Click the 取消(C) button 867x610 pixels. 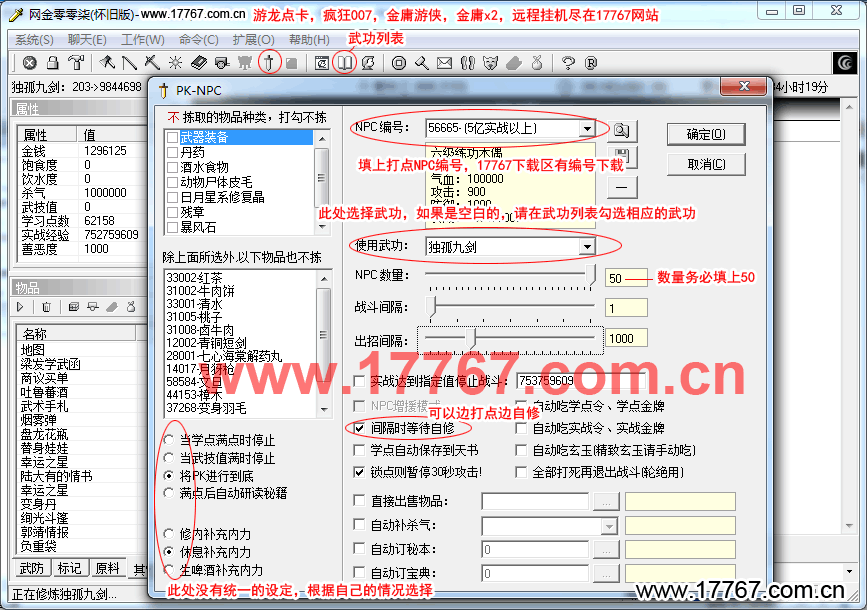pyautogui.click(x=706, y=164)
